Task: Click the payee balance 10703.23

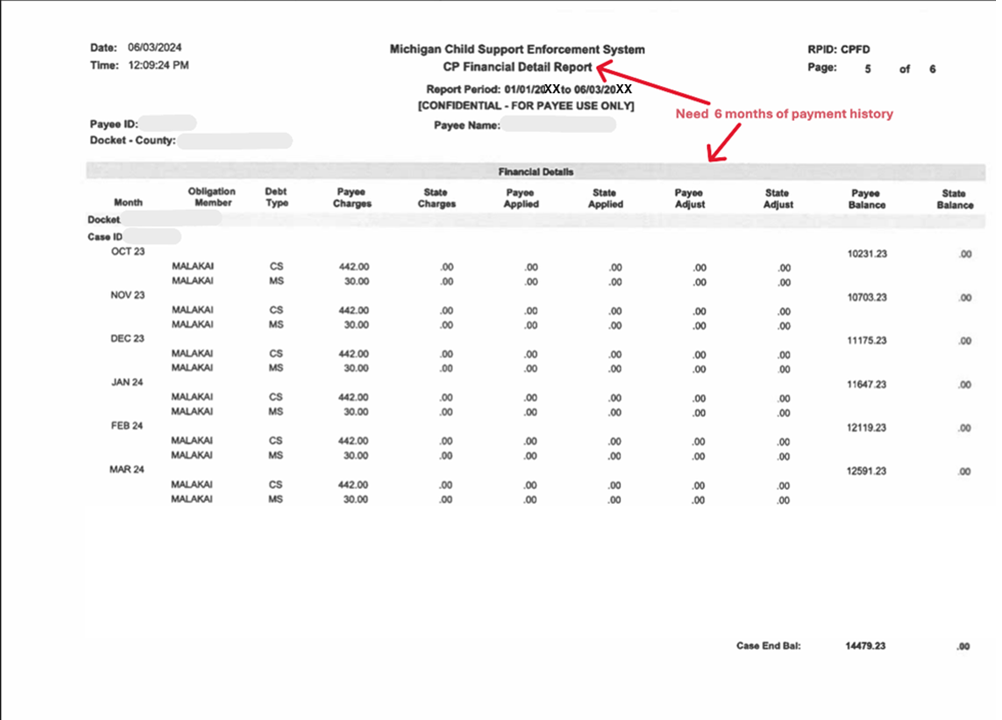Action: pyautogui.click(x=867, y=297)
